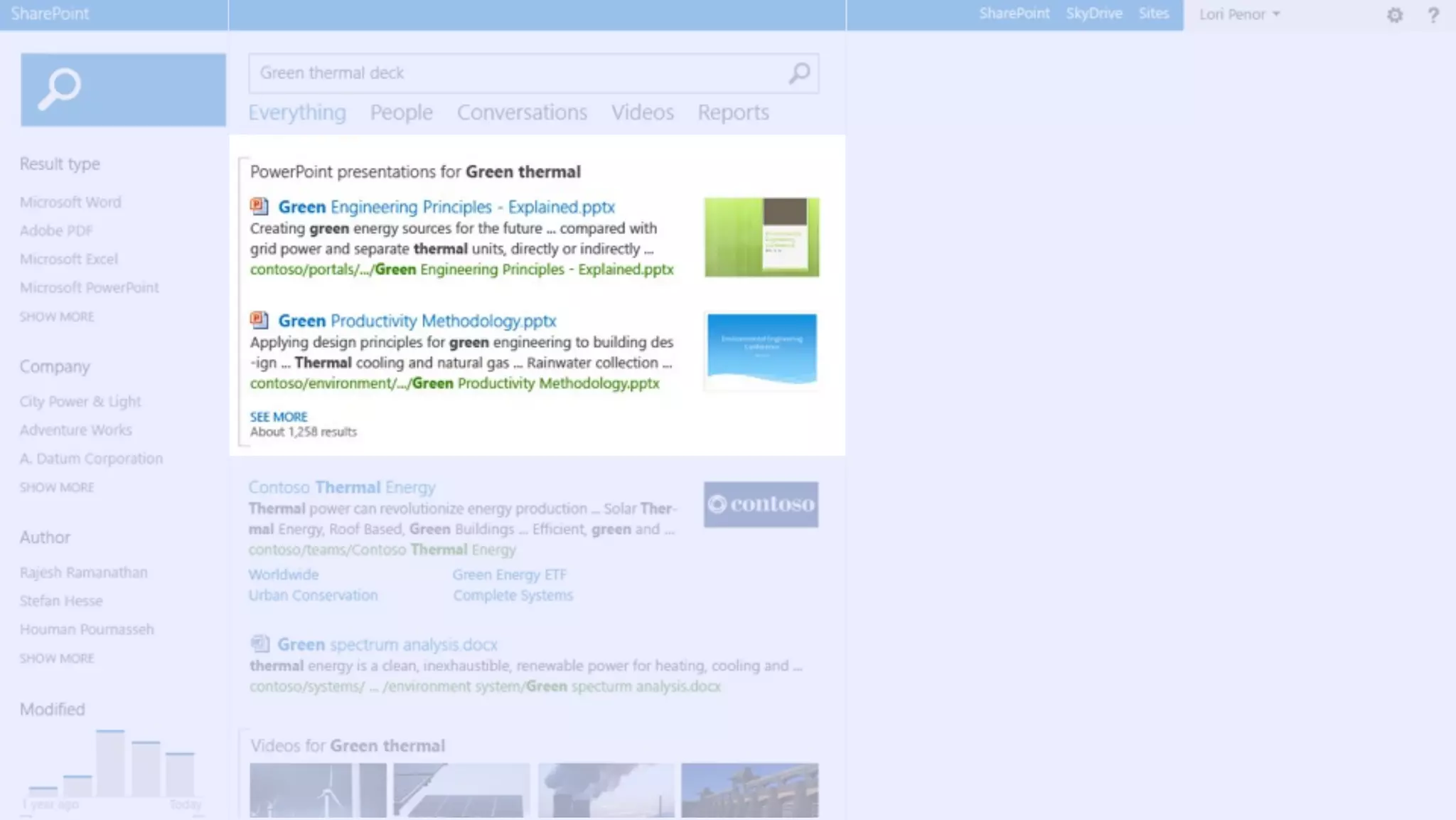Click the Contoso logo image
The height and width of the screenshot is (820, 1456).
[x=761, y=504]
